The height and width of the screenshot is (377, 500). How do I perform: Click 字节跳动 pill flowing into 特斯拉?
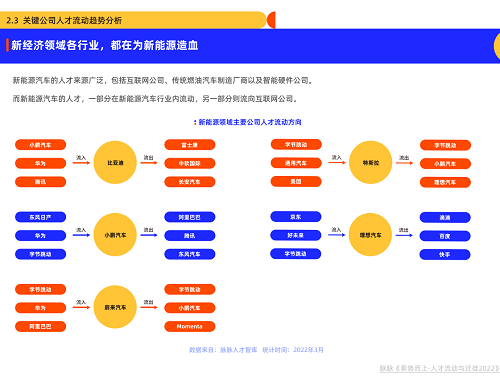point(296,145)
